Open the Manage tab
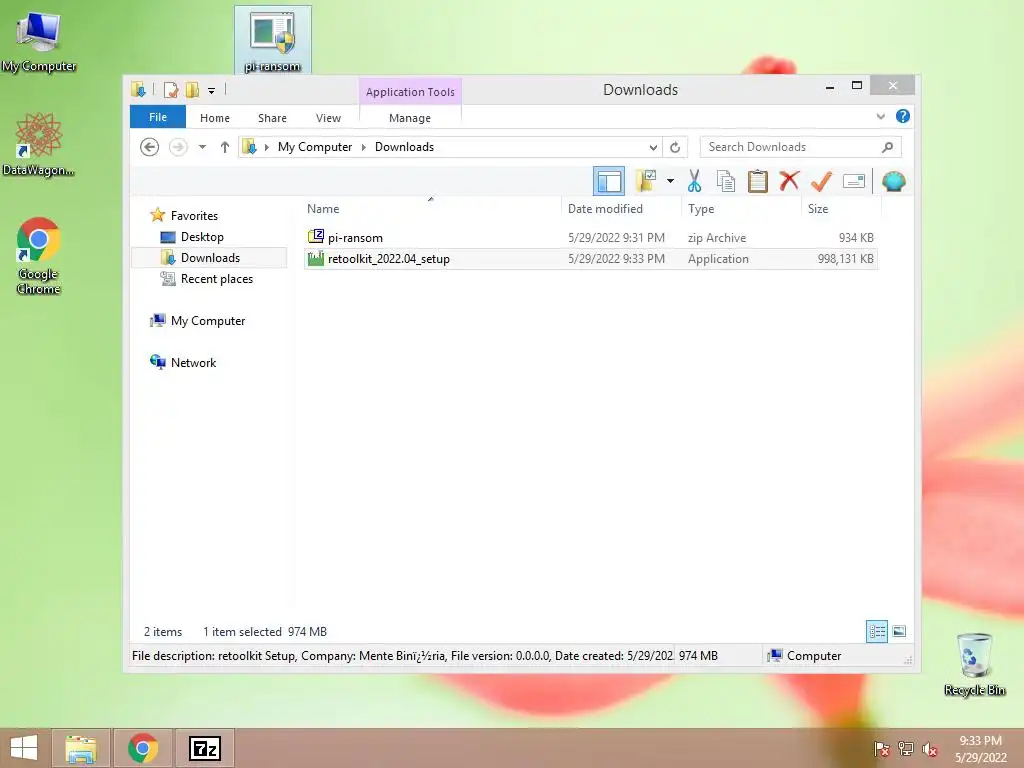The height and width of the screenshot is (768, 1024). (410, 118)
